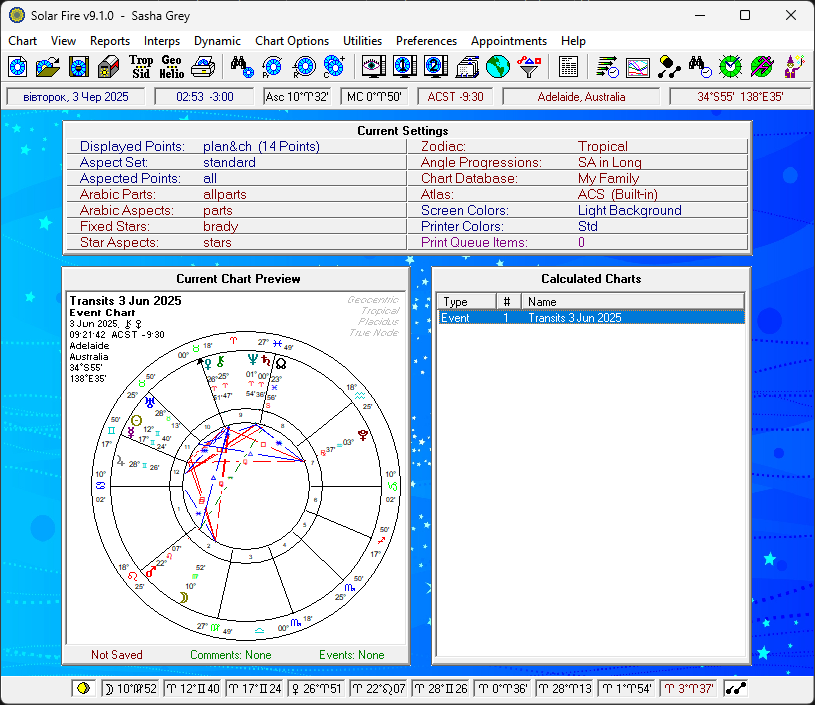
Task: Click the combined chart wheel icon (C)
Action: point(334,67)
